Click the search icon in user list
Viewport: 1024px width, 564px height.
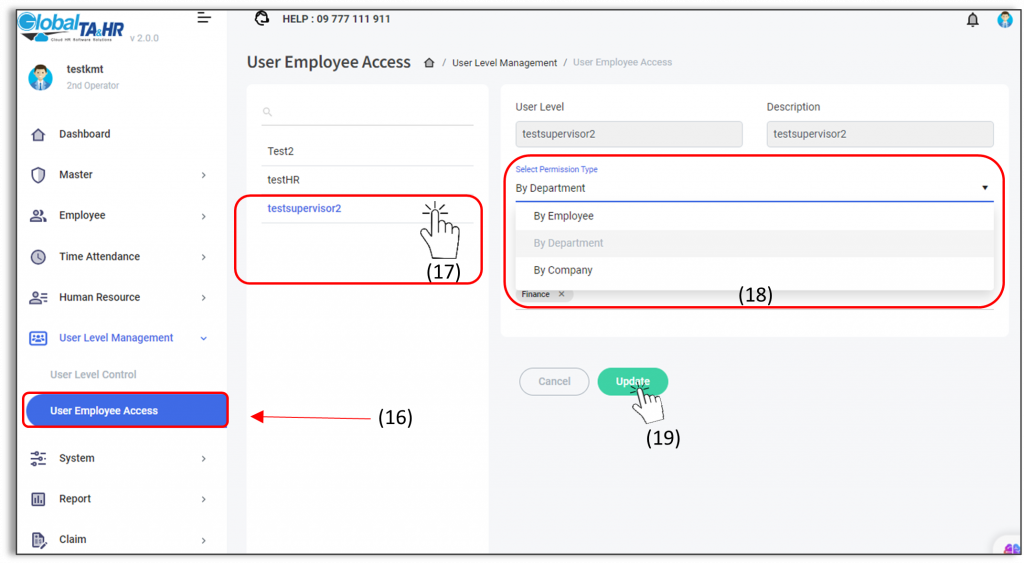(x=268, y=112)
